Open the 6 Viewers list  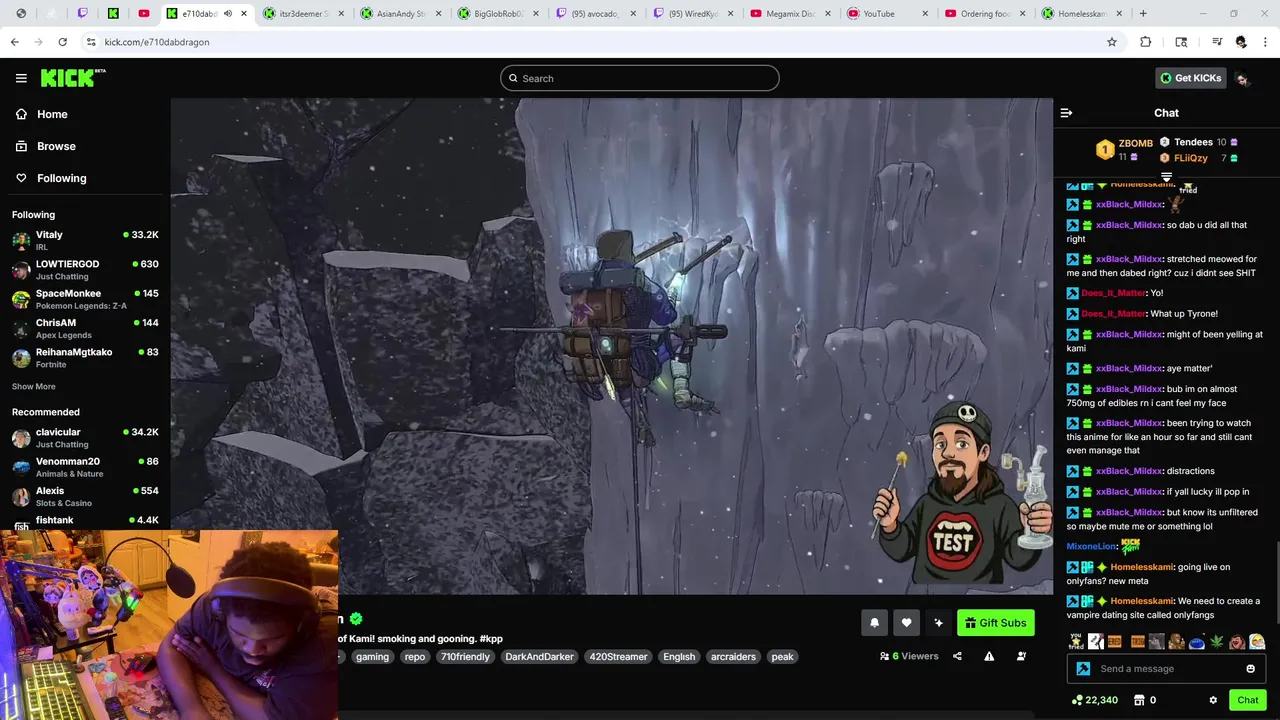coord(909,657)
